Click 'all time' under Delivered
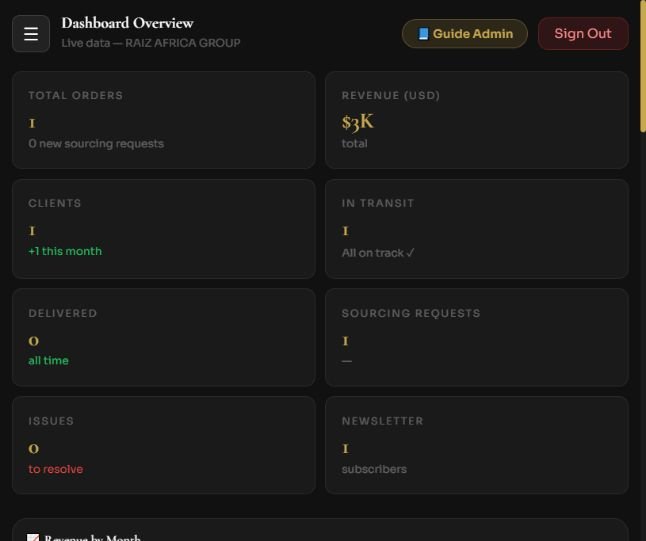Viewport: 646px width, 541px height. 48,361
